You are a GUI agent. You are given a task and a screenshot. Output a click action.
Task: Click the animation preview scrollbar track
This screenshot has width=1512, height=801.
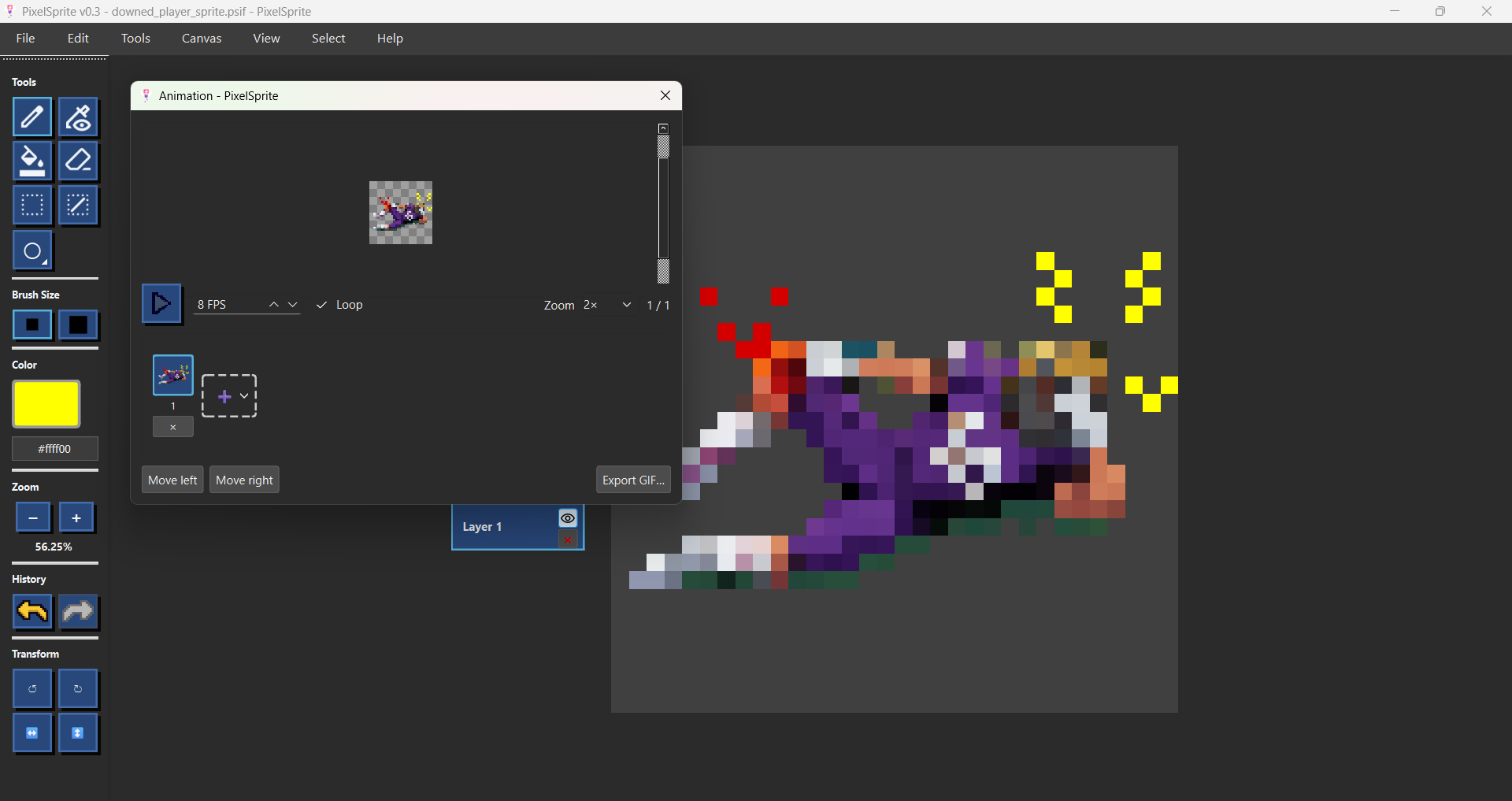664,209
